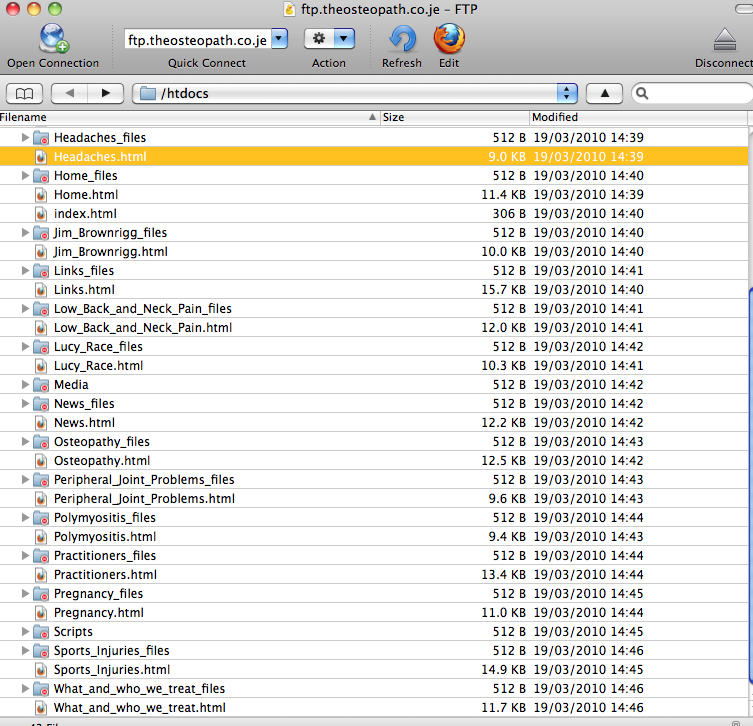Expand the Lucy_Race_files folder

click(x=25, y=346)
